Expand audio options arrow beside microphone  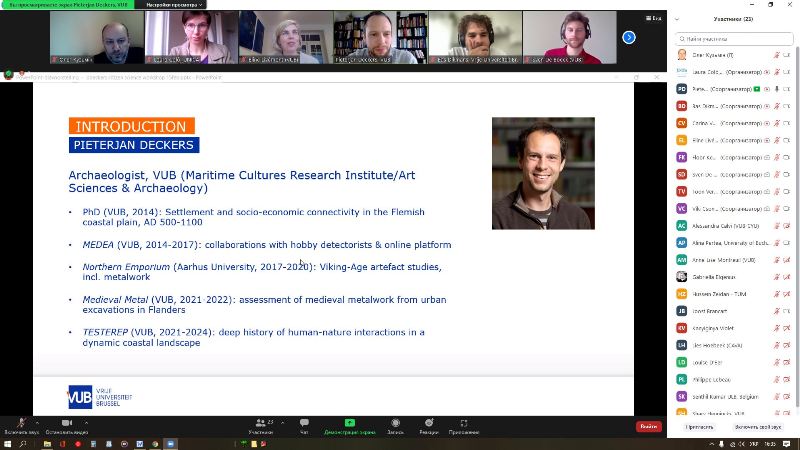point(36,421)
